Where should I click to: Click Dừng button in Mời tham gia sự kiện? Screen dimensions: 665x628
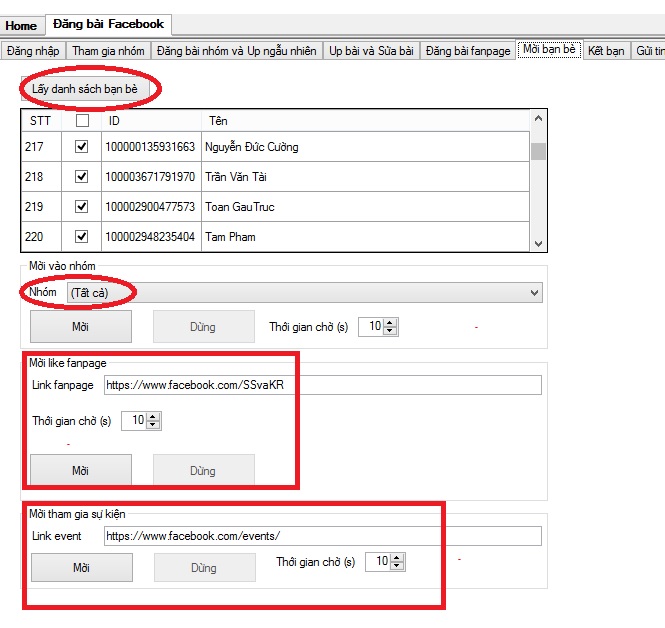click(204, 567)
